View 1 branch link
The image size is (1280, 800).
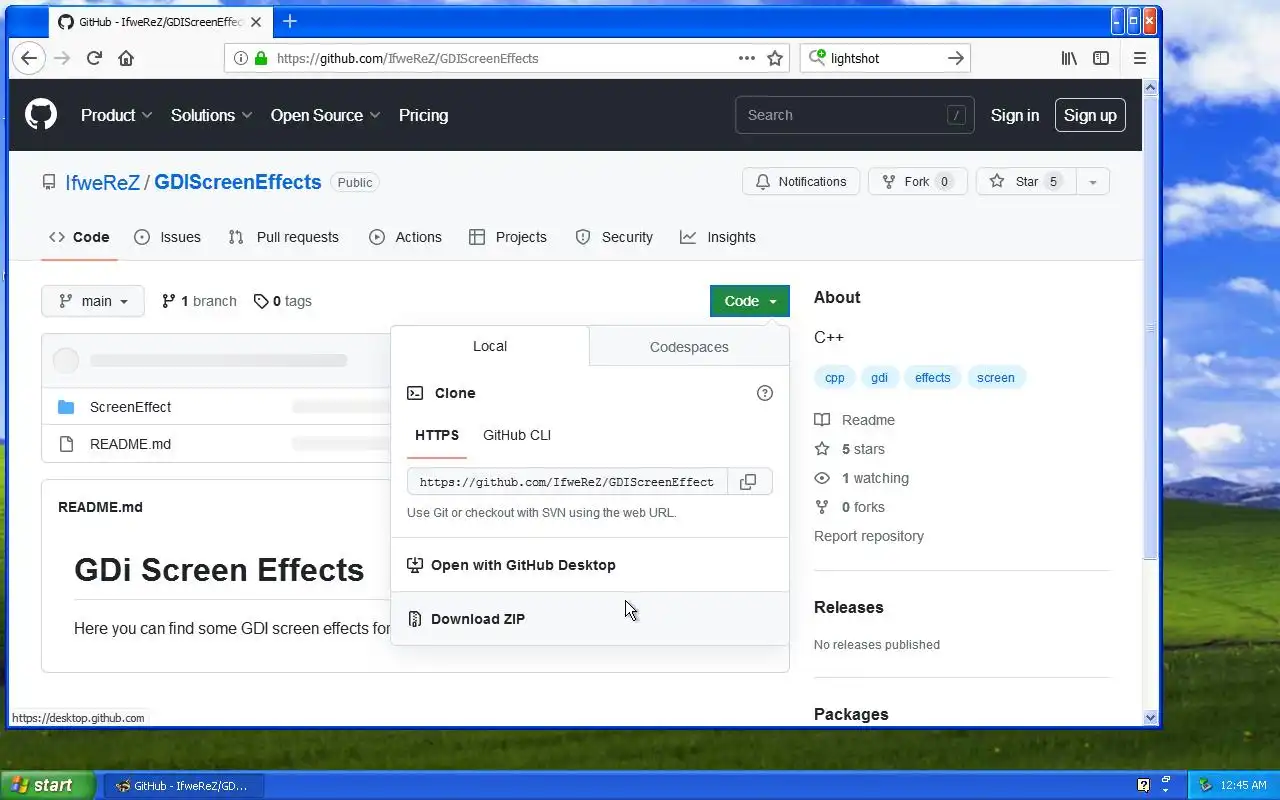(x=199, y=301)
